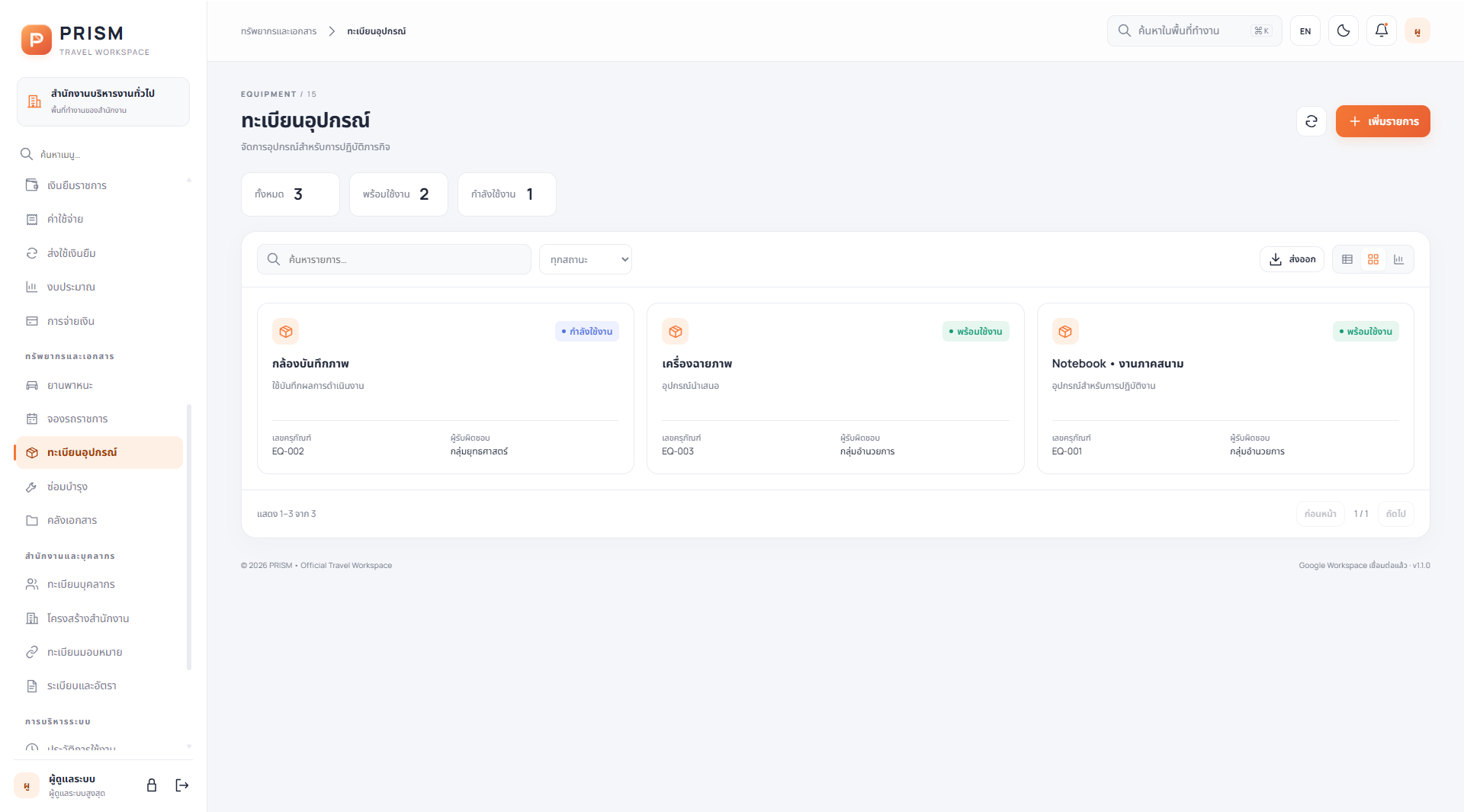Click the lock icon in sidebar footer
This screenshot has height=812, width=1464.
tap(152, 785)
